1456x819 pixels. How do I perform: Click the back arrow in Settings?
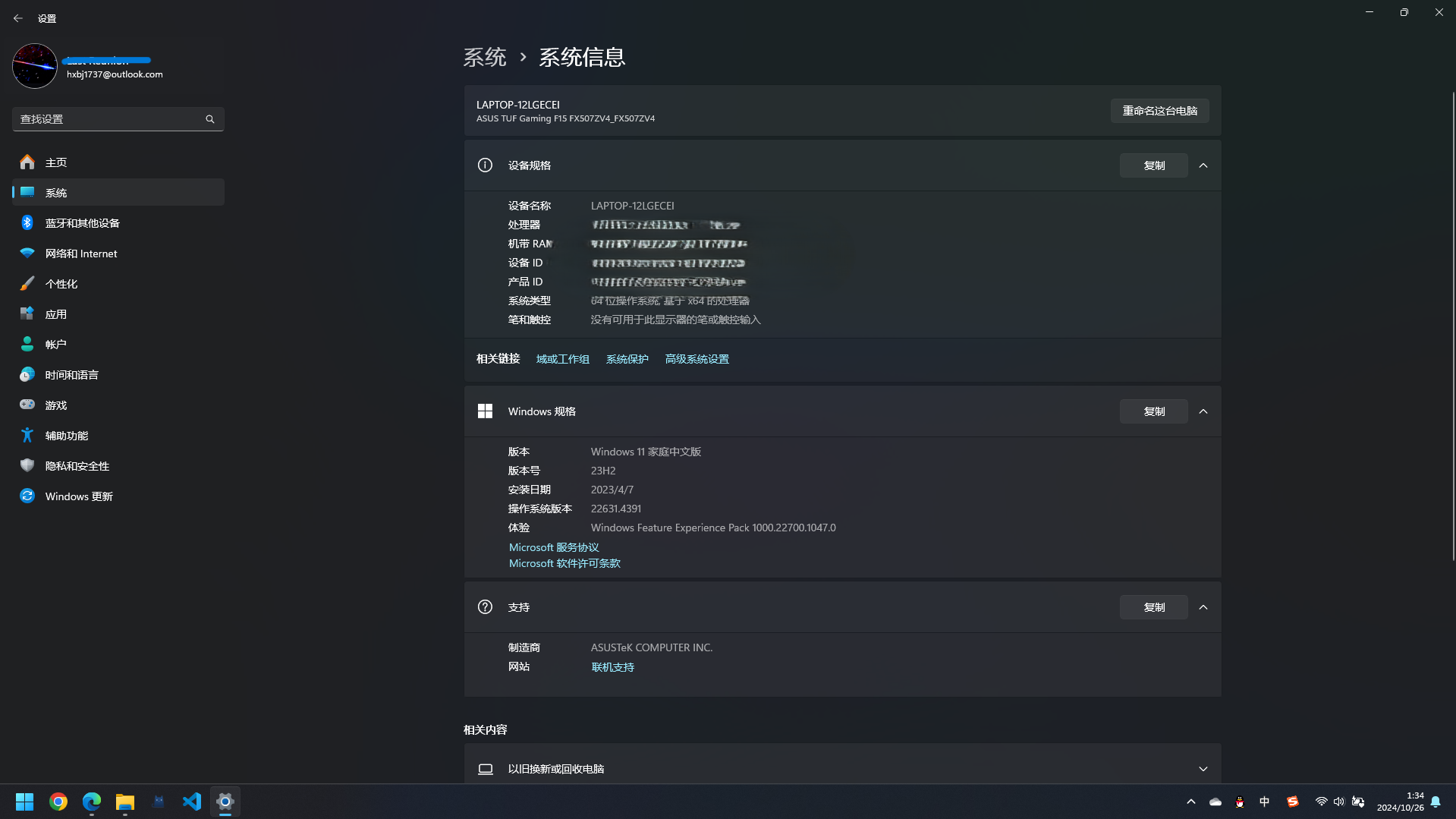point(18,18)
